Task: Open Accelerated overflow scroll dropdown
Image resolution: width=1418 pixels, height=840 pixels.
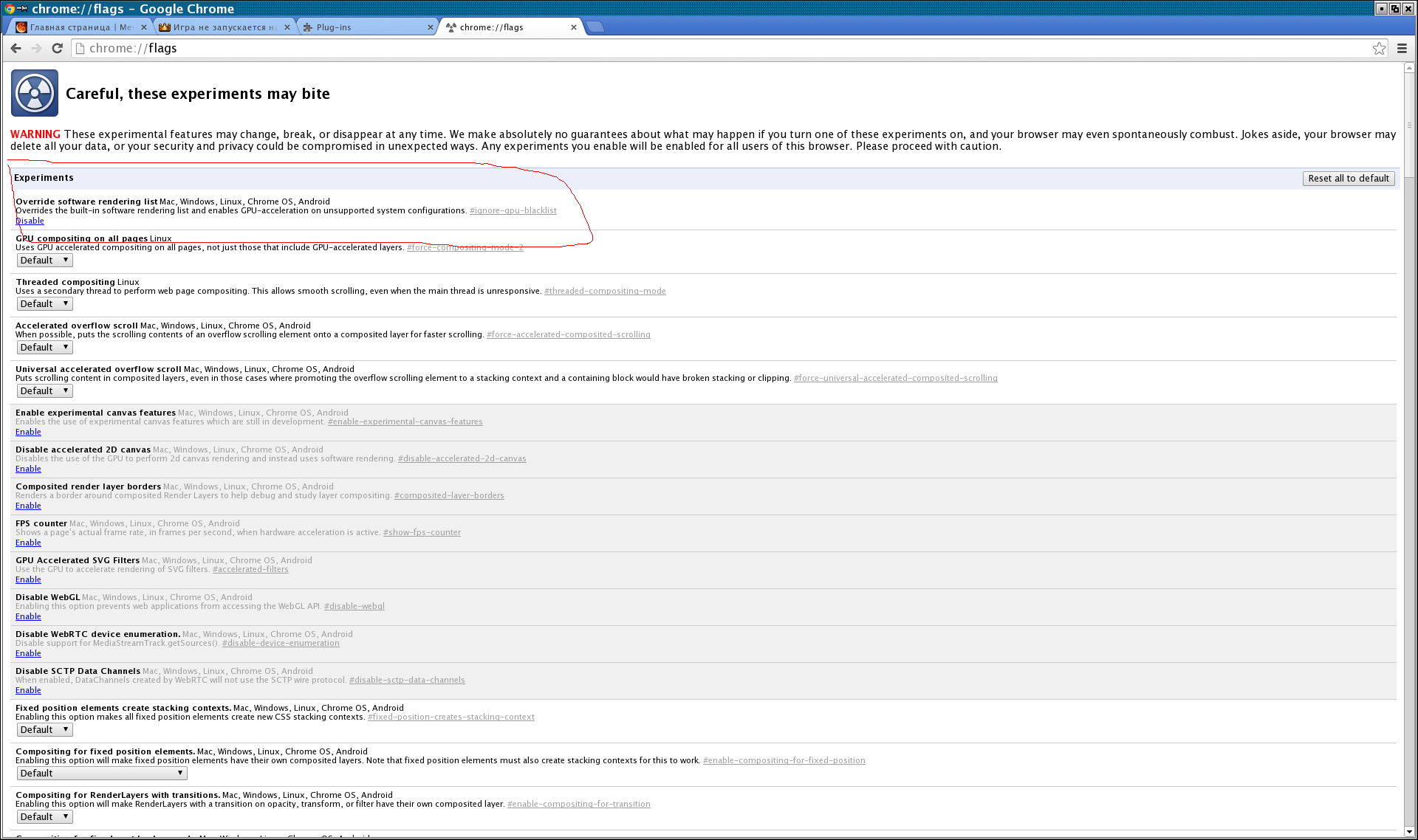Action: point(44,348)
